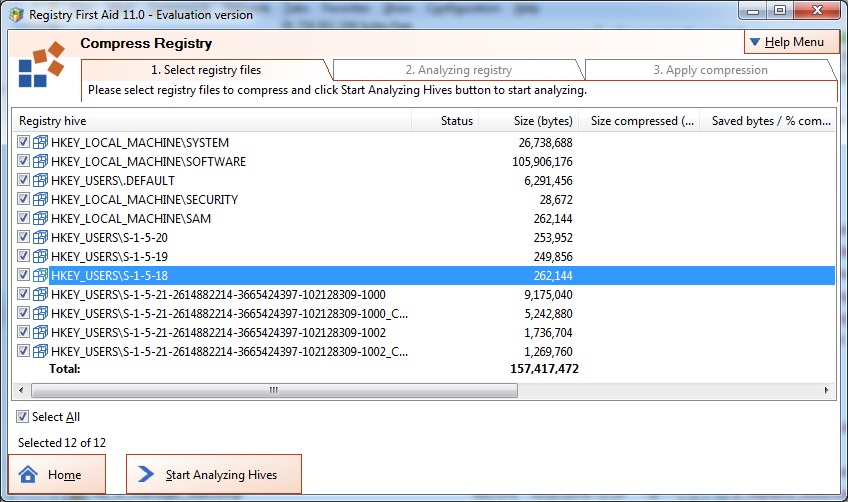This screenshot has width=848, height=502.
Task: Toggle the HKEY_USERS\.DEFAULT checkbox
Action: tap(23, 180)
